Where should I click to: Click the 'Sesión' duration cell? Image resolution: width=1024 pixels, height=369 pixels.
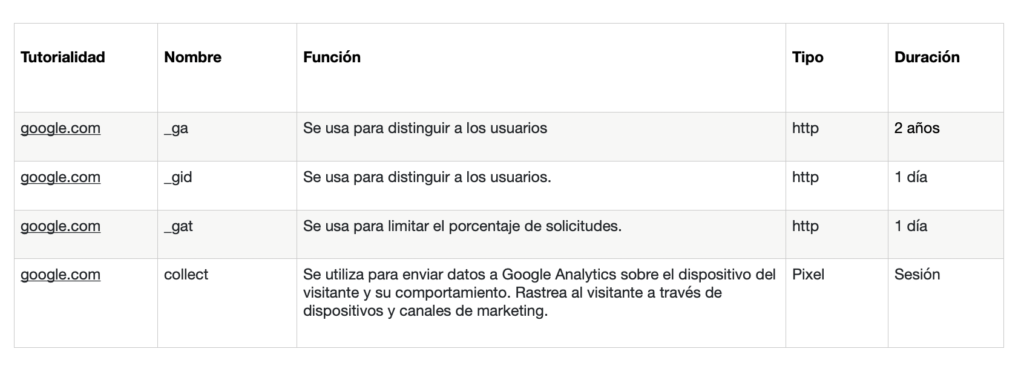click(x=946, y=303)
